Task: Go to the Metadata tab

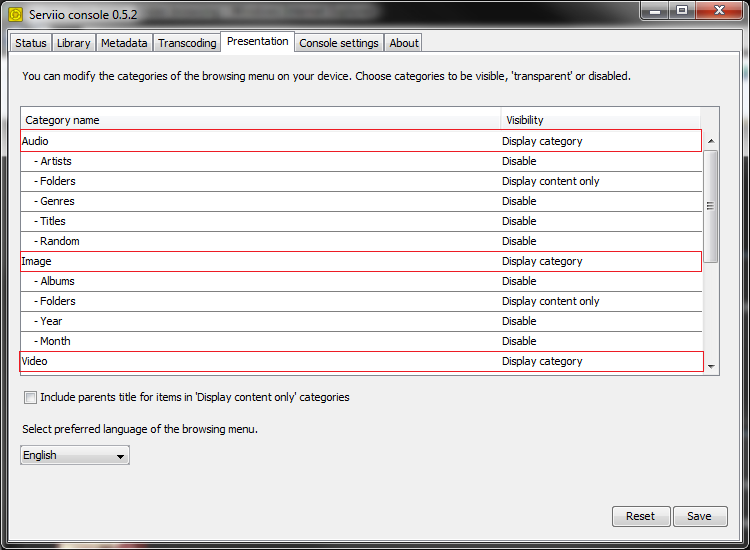Action: 124,43
